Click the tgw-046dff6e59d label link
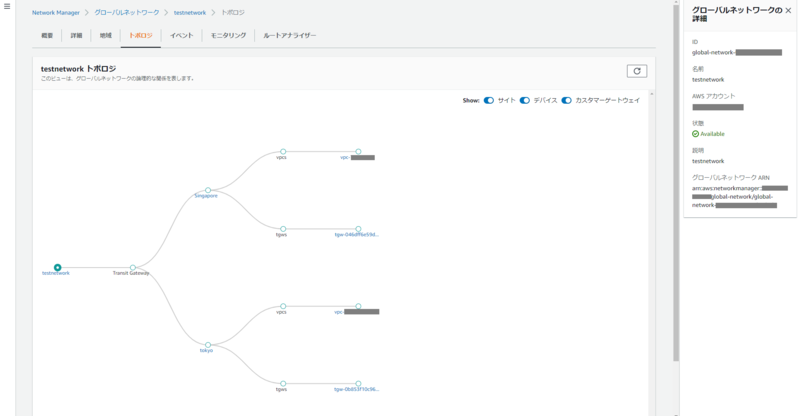Screen dimensions: 800x416 [357, 235]
